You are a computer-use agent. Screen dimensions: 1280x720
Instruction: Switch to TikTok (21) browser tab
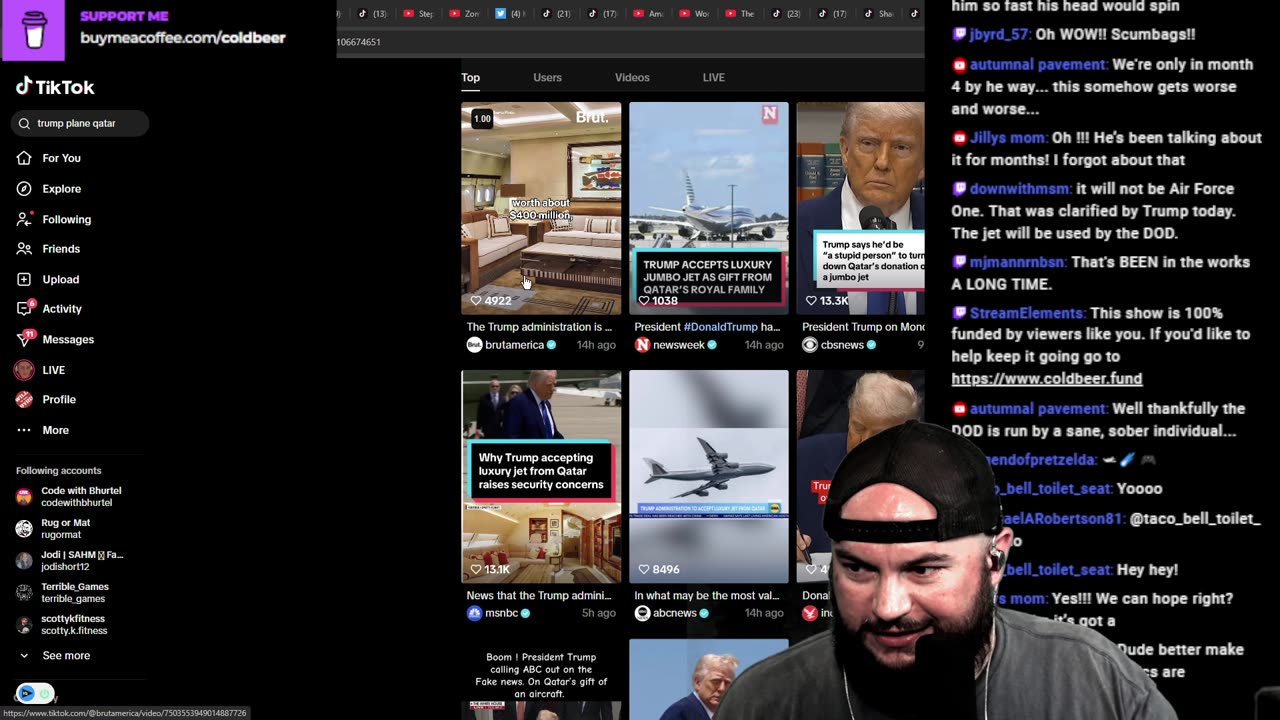(x=556, y=14)
